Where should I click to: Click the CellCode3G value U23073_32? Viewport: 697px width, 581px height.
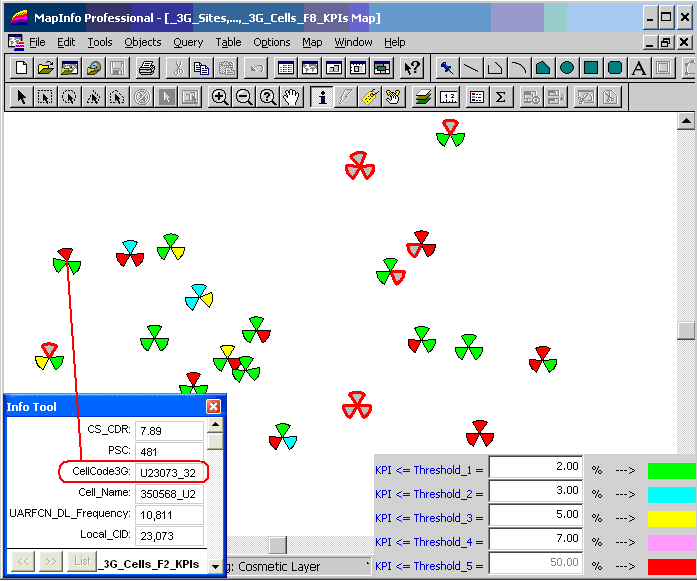pos(168,472)
